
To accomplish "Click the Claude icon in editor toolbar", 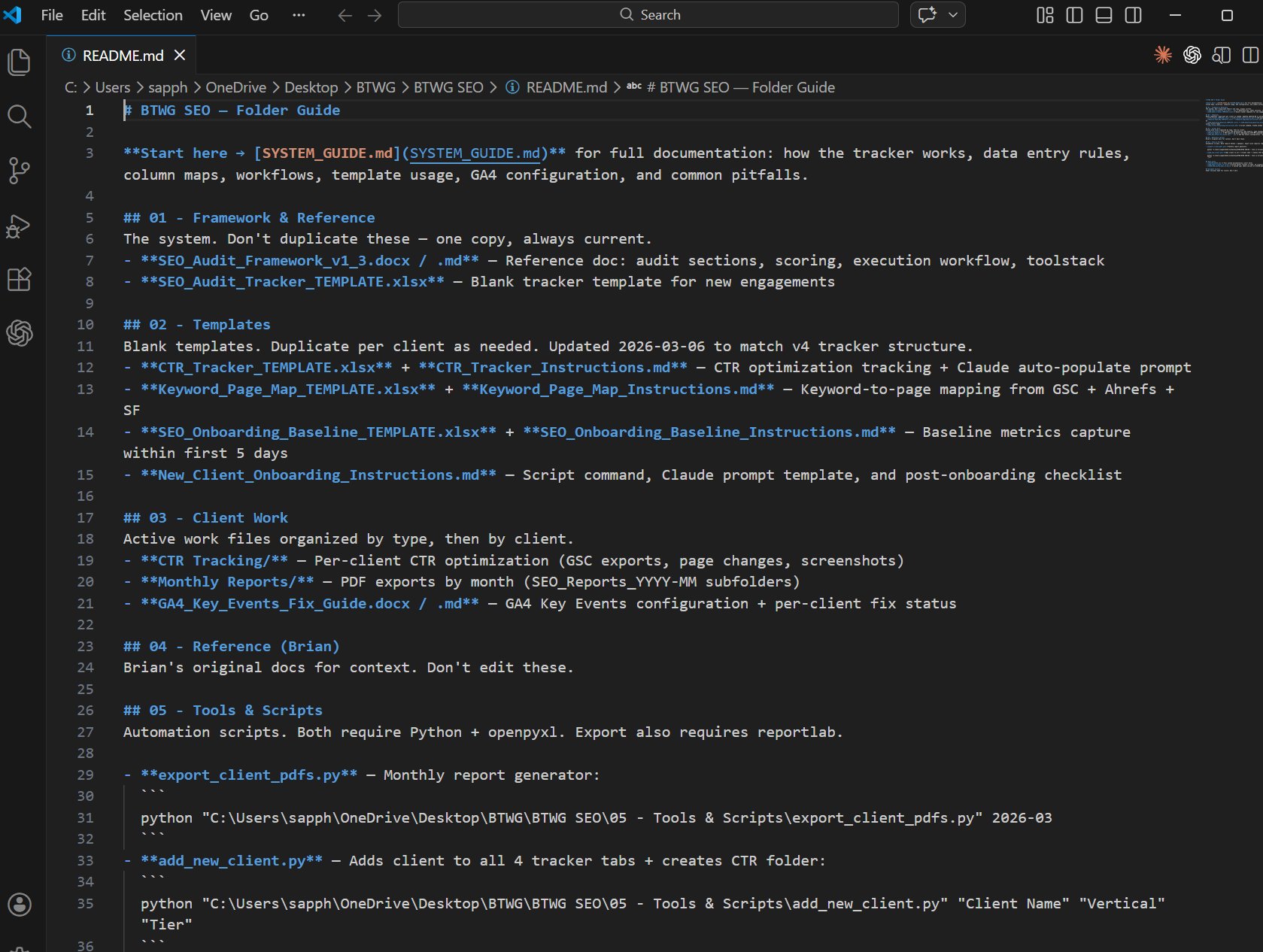I will (1162, 55).
